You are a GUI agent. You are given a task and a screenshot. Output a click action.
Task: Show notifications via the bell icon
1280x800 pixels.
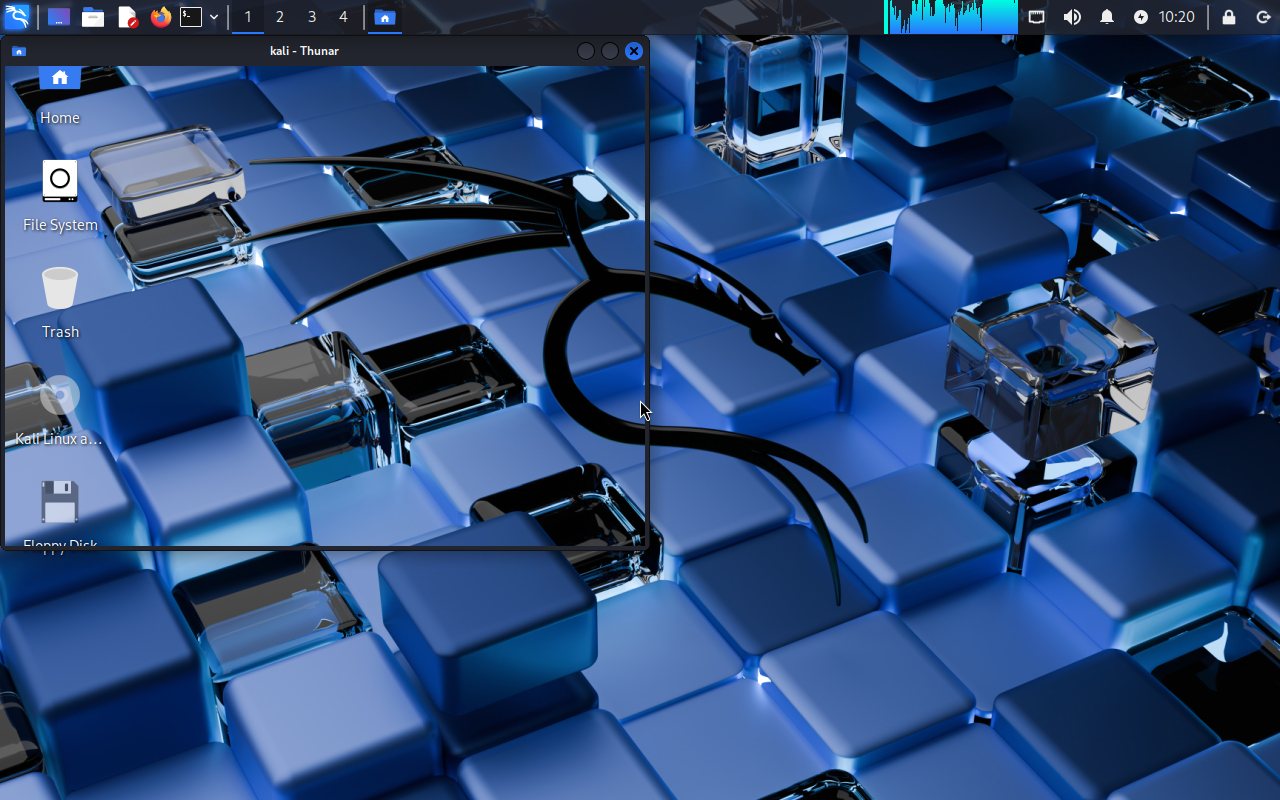pos(1107,17)
